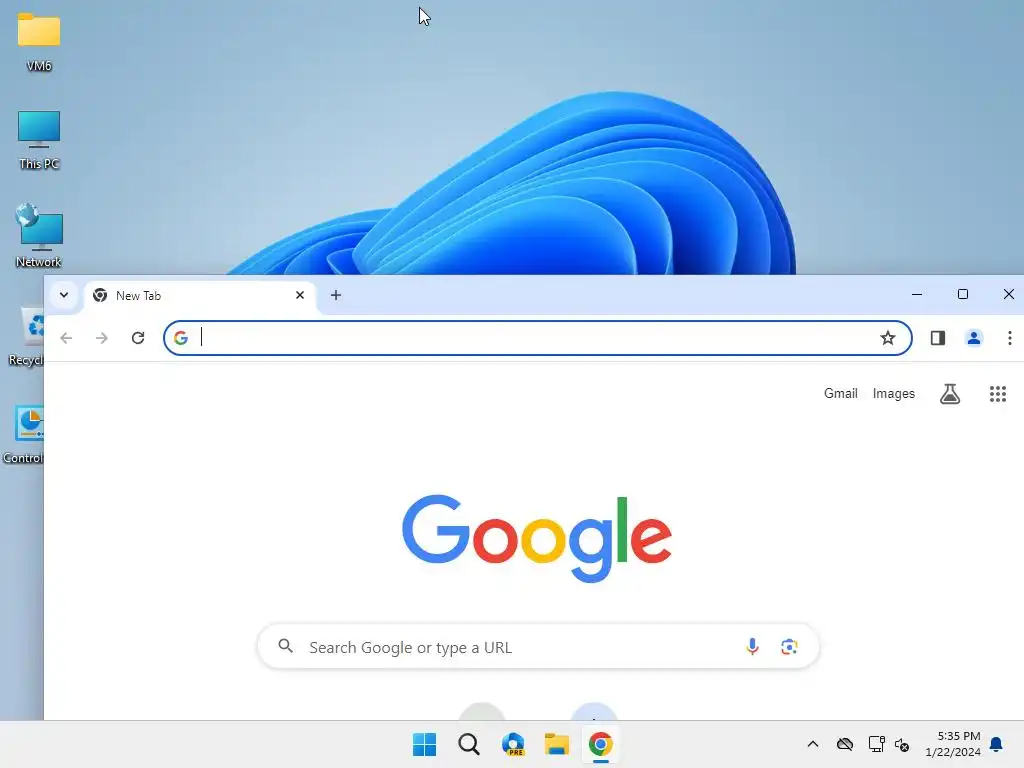This screenshot has width=1024, height=768.
Task: Open the Images link
Action: pyautogui.click(x=893, y=393)
